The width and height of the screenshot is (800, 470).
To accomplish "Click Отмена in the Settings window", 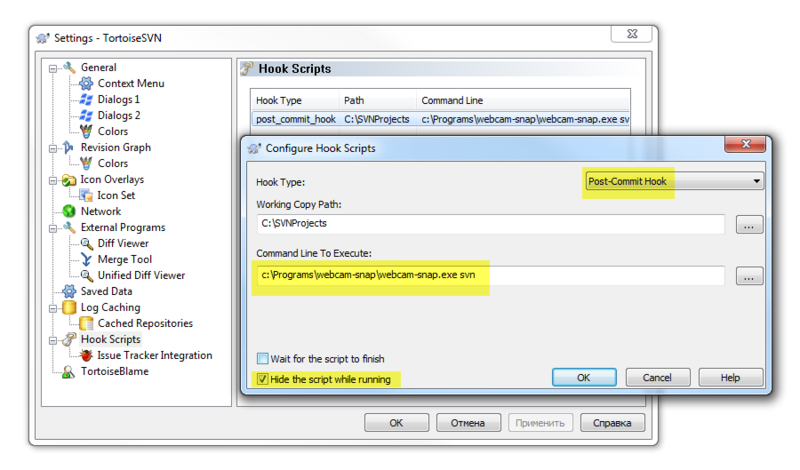I will coord(468,423).
